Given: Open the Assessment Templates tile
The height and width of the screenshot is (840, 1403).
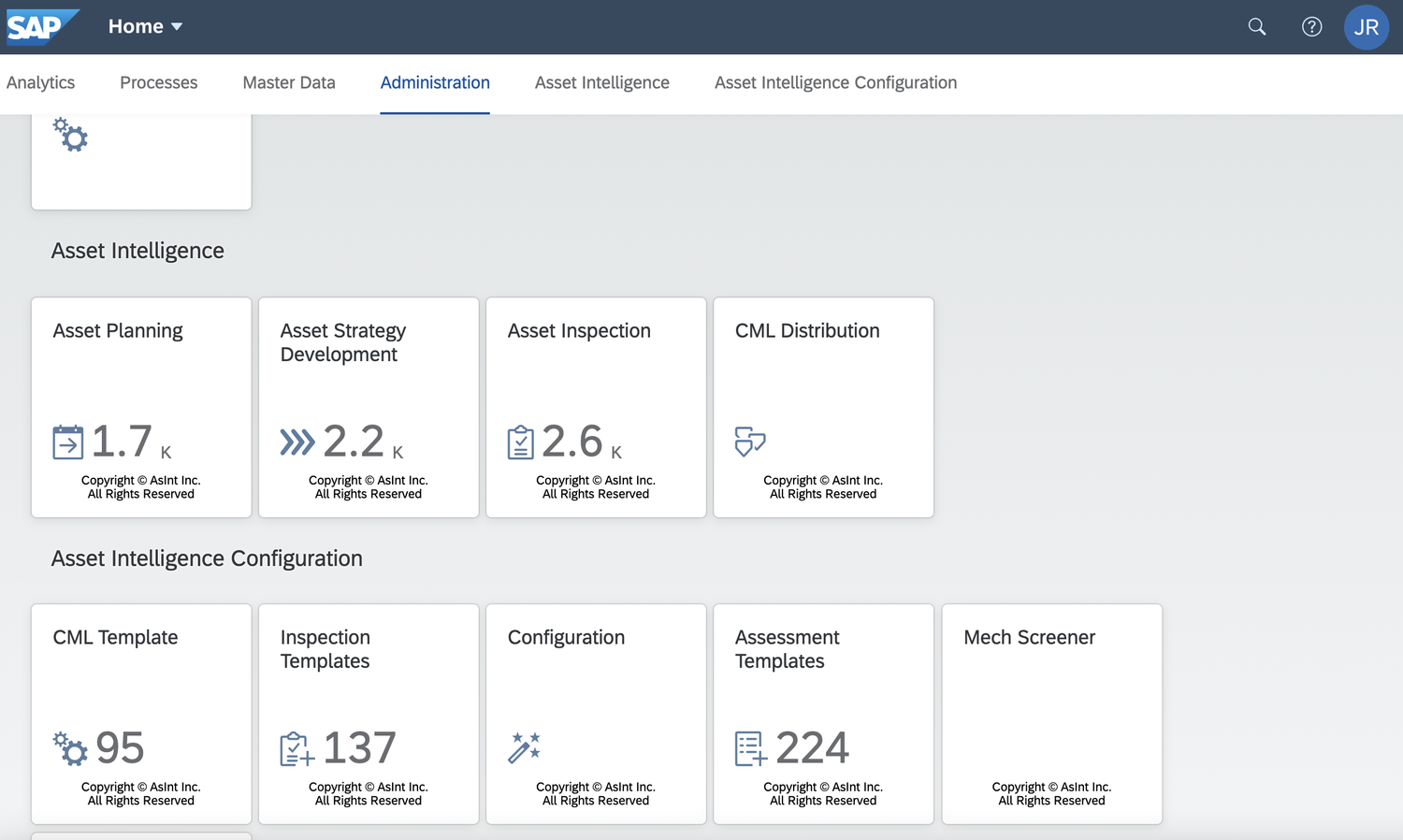Looking at the screenshot, I should click(823, 714).
